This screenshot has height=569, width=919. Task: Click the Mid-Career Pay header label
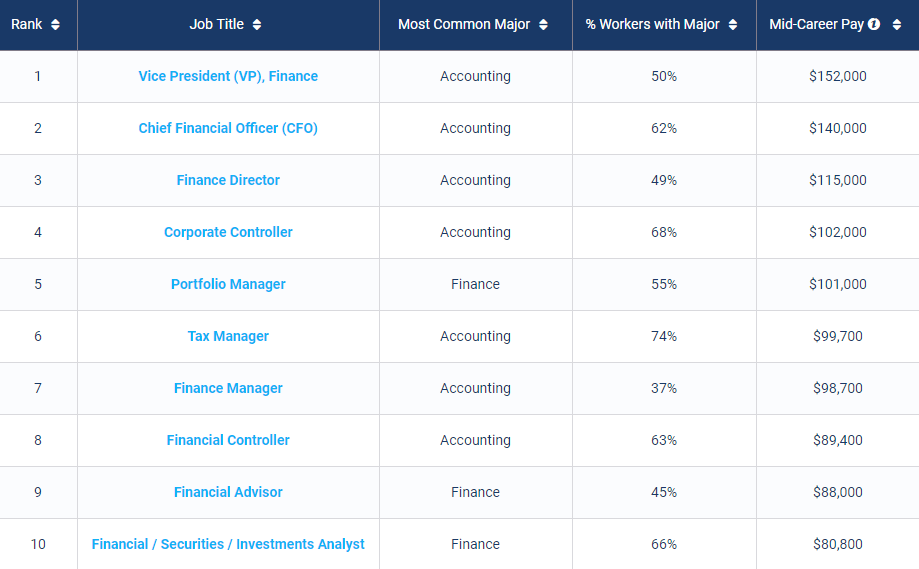pyautogui.click(x=816, y=25)
